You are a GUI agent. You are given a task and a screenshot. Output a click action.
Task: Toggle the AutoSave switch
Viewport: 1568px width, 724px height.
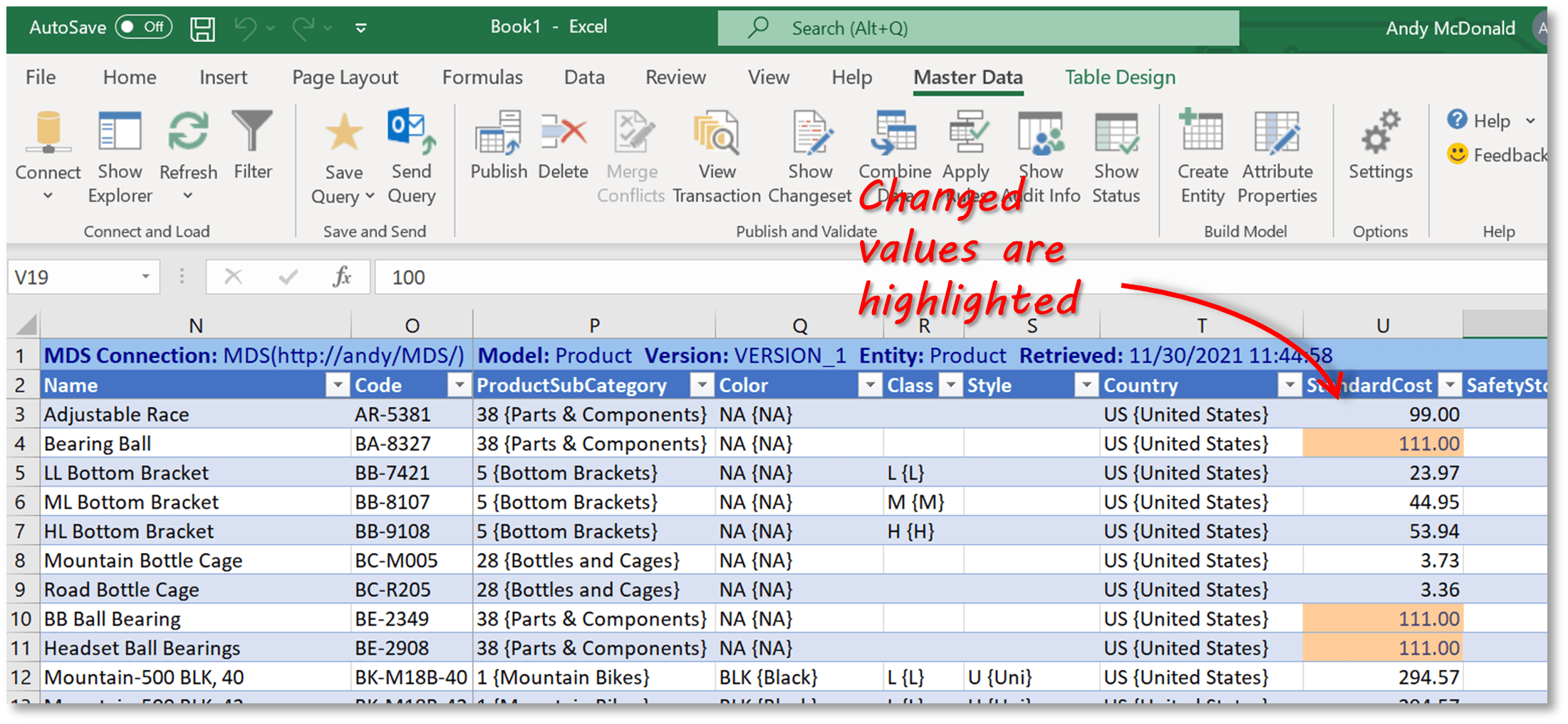tap(144, 27)
